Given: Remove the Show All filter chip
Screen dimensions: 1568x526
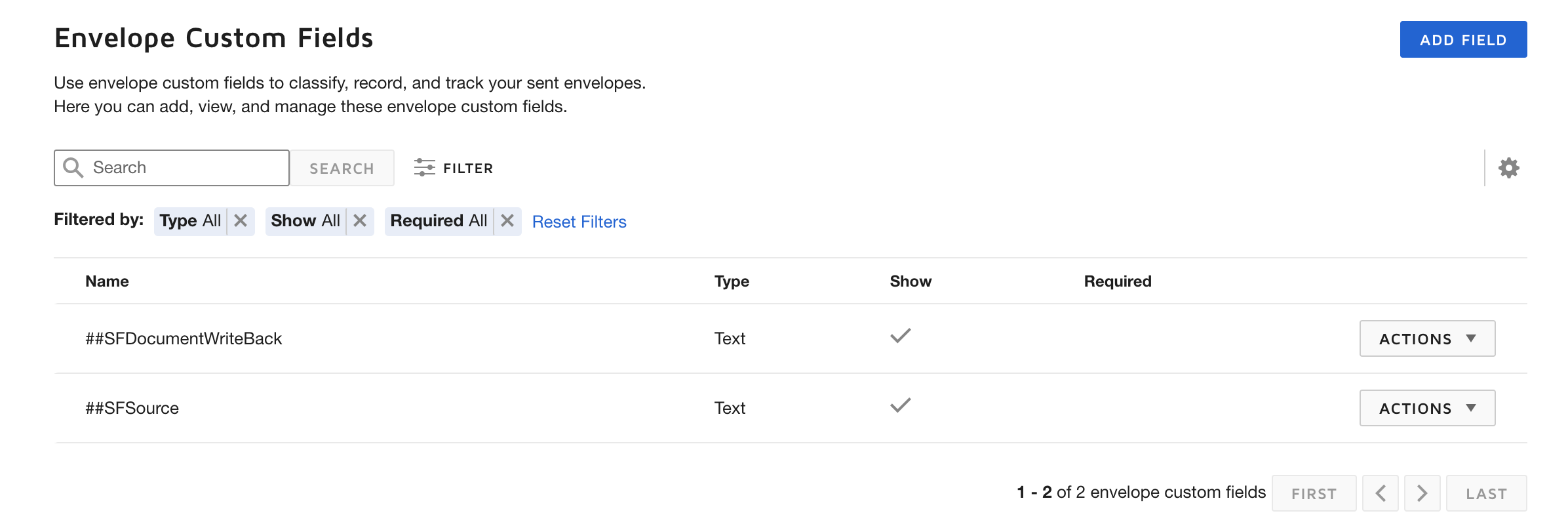Looking at the screenshot, I should 360,221.
